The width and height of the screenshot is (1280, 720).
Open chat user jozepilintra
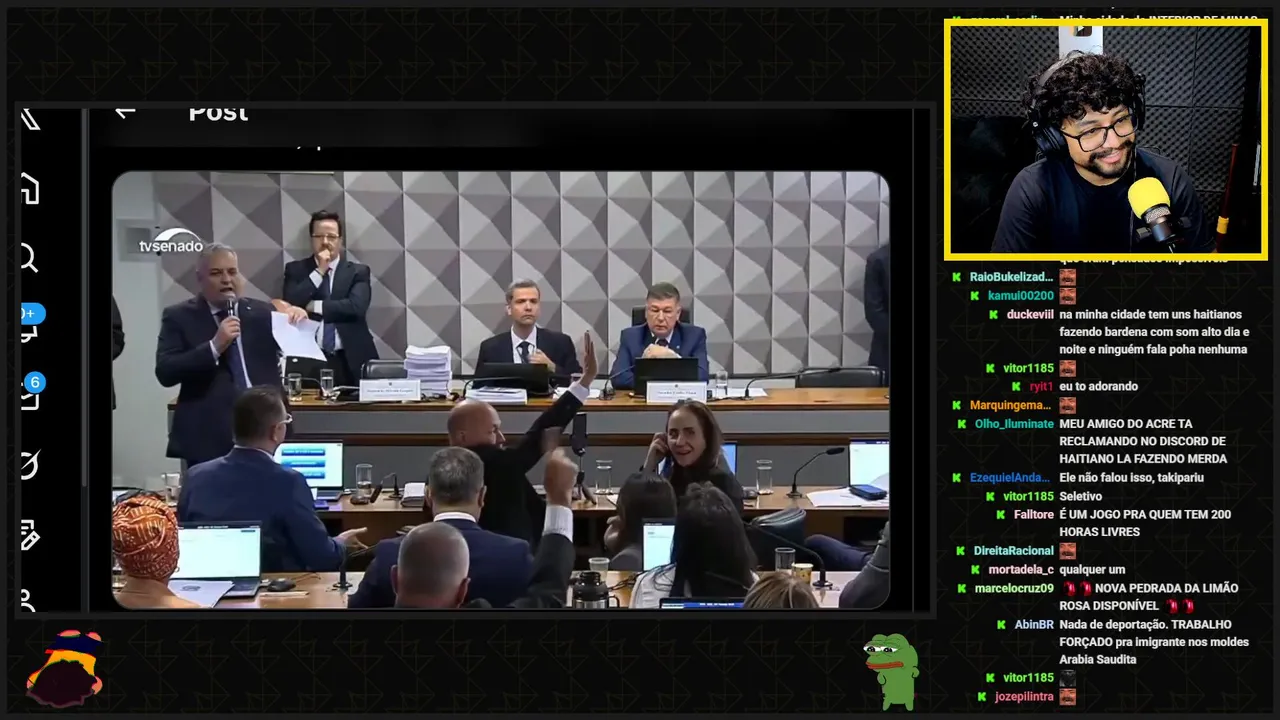coord(1024,697)
